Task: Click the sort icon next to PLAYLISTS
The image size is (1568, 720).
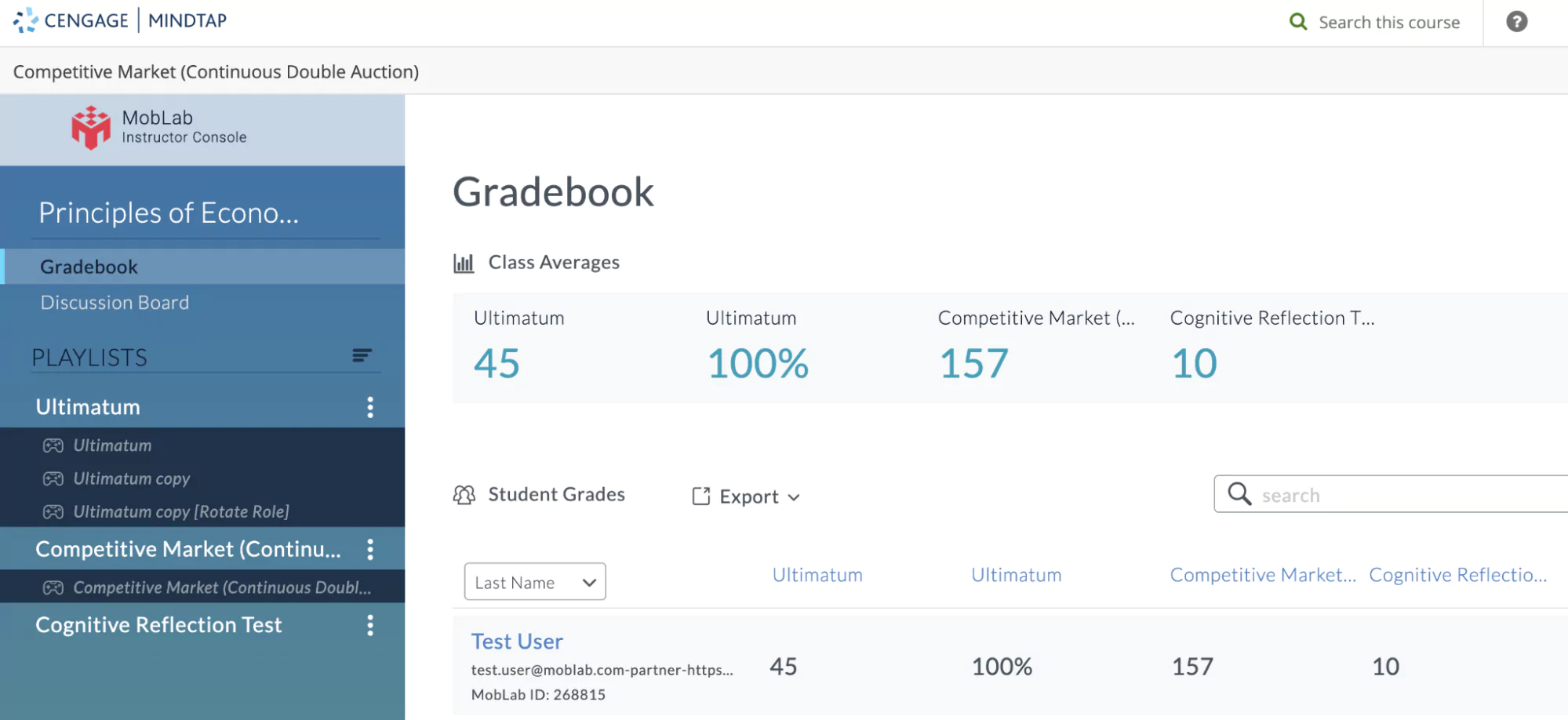Action: 361,355
